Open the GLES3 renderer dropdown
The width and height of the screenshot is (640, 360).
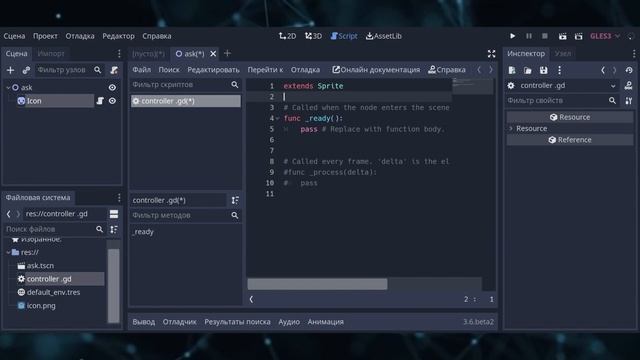coord(605,36)
